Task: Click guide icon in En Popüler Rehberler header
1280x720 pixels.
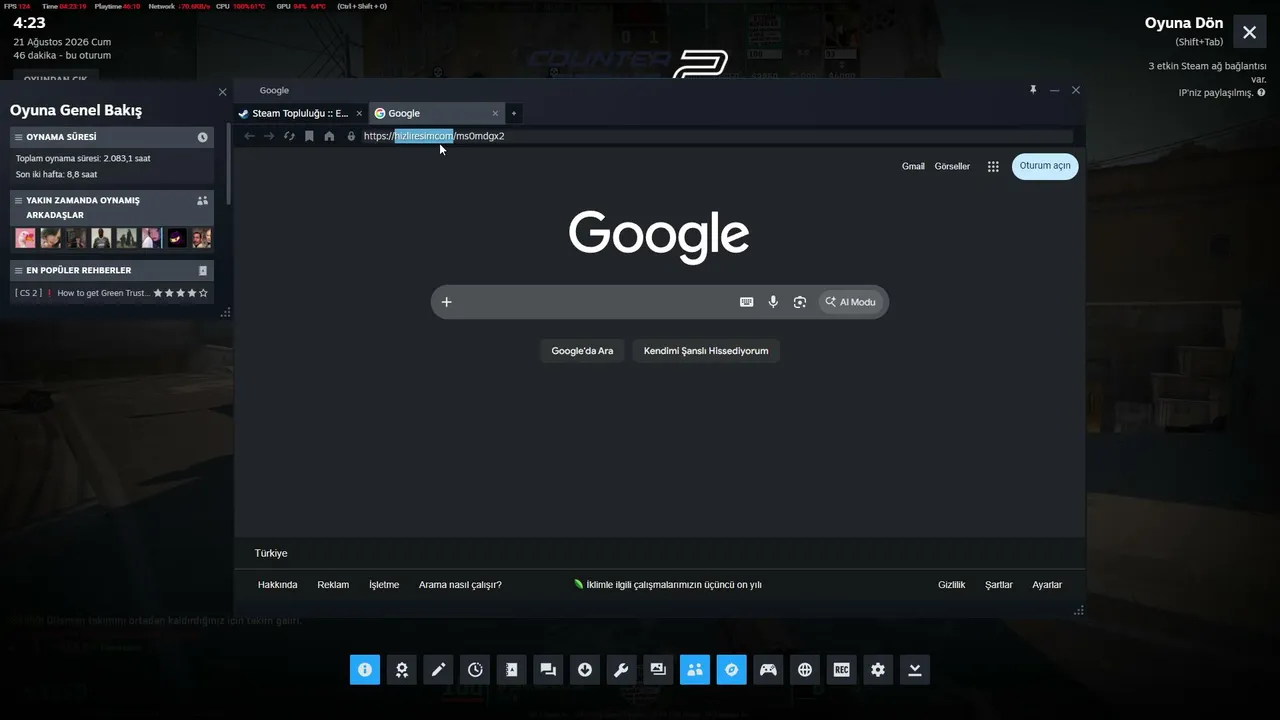Action: [203, 270]
